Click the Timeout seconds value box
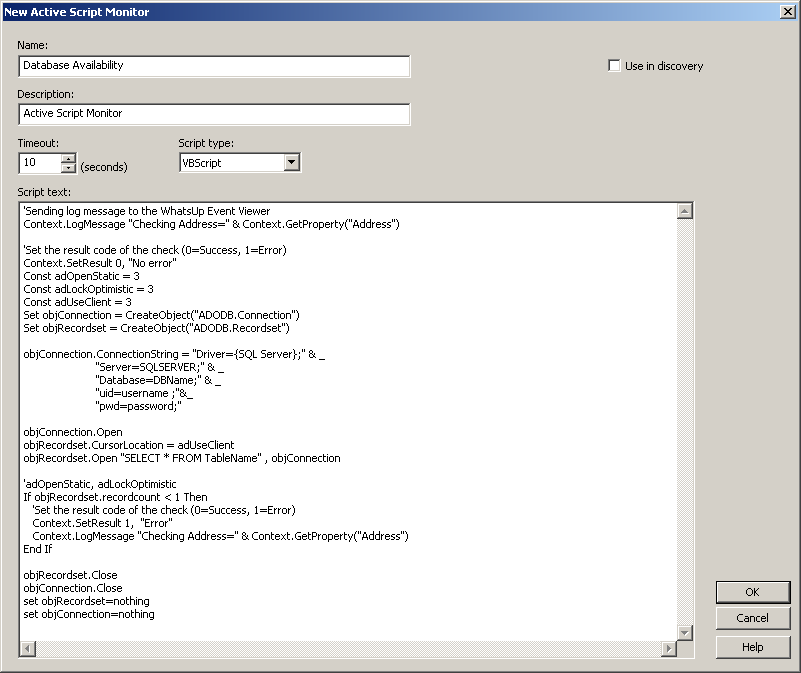 tap(39, 163)
